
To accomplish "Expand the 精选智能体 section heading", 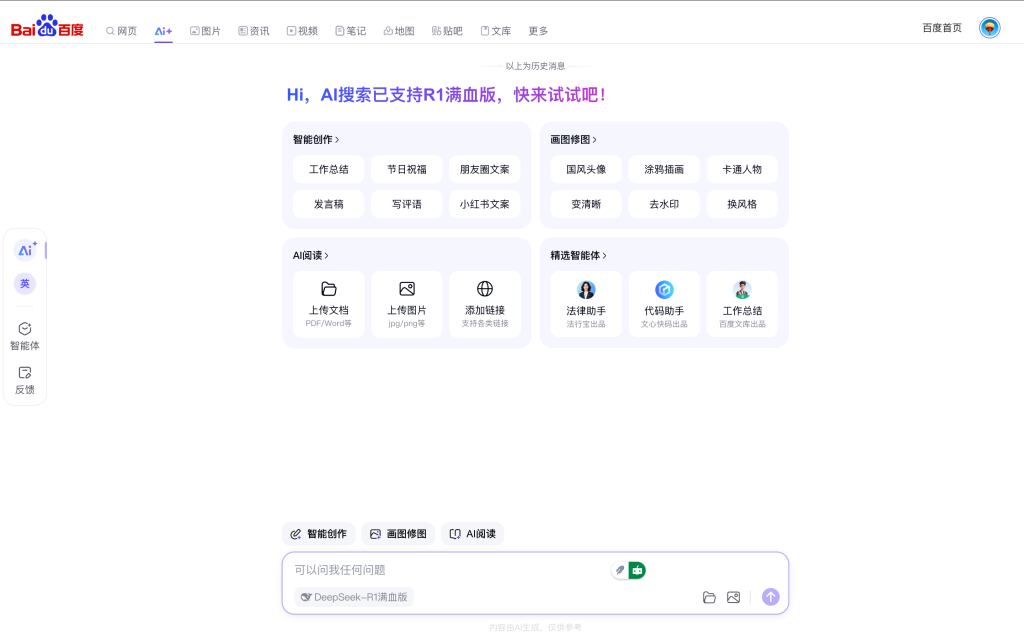I will tap(579, 255).
